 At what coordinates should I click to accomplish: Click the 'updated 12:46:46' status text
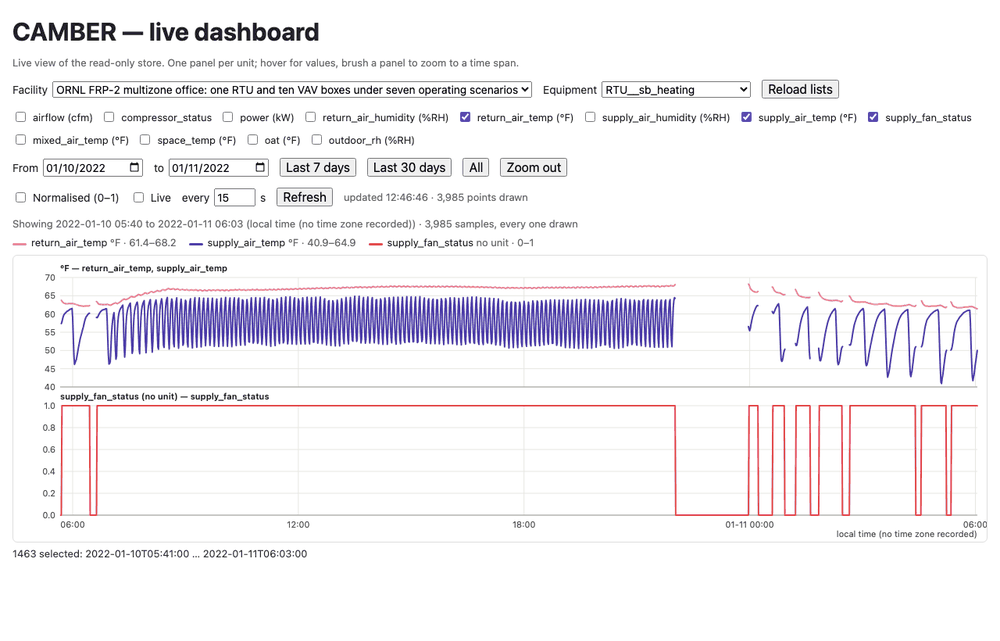pyautogui.click(x=436, y=198)
